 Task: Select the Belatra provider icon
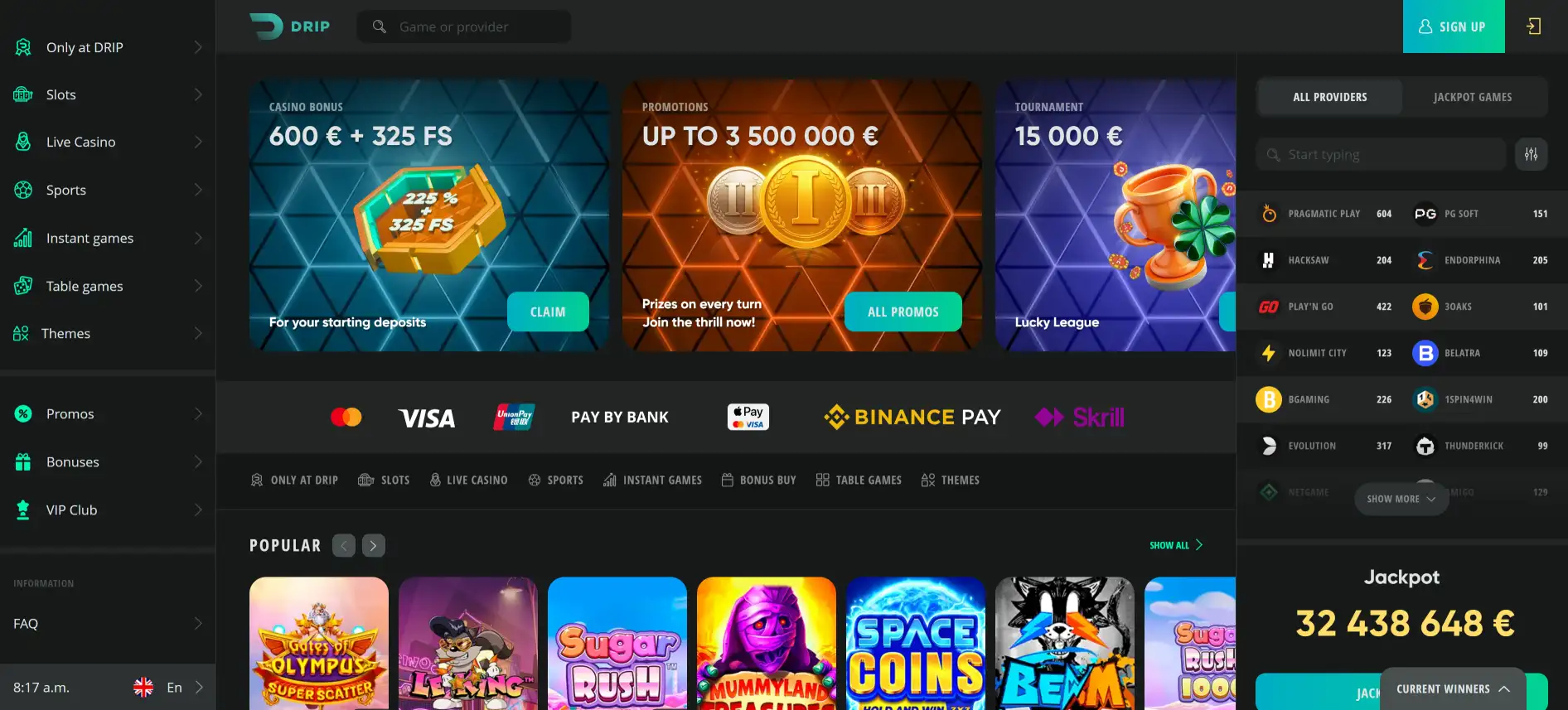tap(1425, 353)
